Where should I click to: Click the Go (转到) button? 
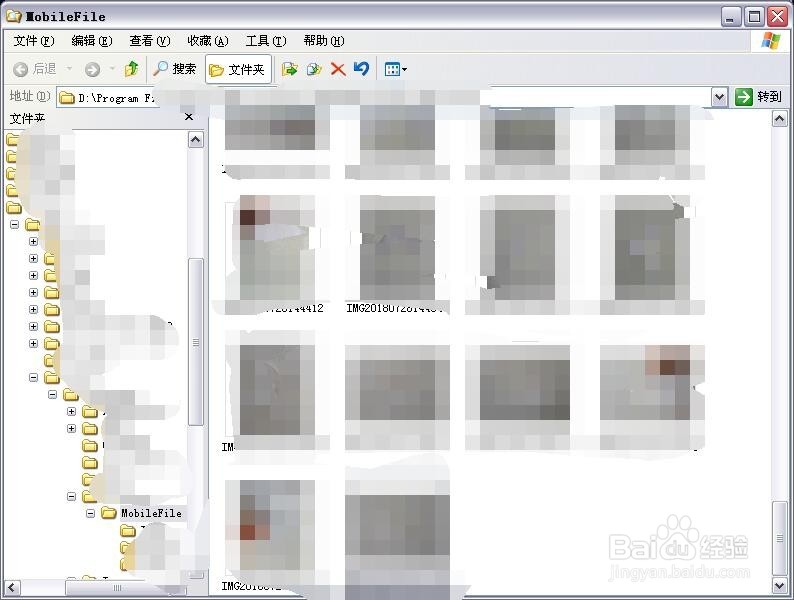[758, 97]
